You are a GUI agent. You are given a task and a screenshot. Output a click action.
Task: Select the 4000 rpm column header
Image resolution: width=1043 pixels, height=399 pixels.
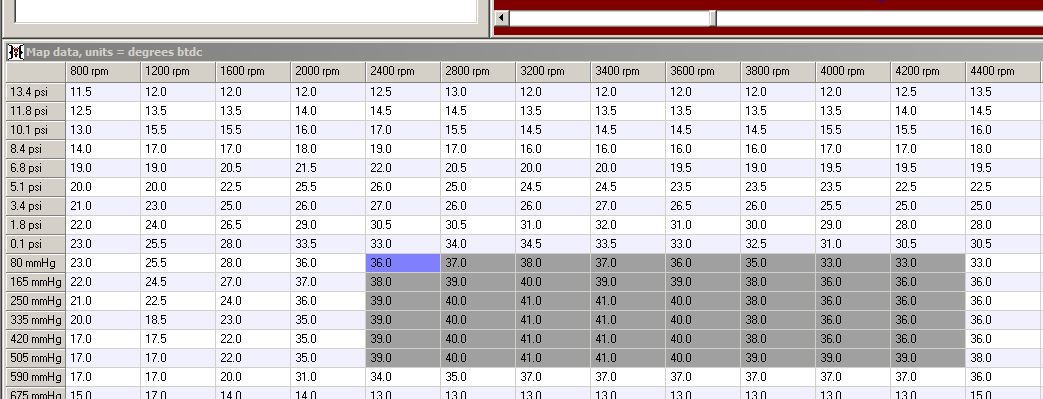point(853,72)
